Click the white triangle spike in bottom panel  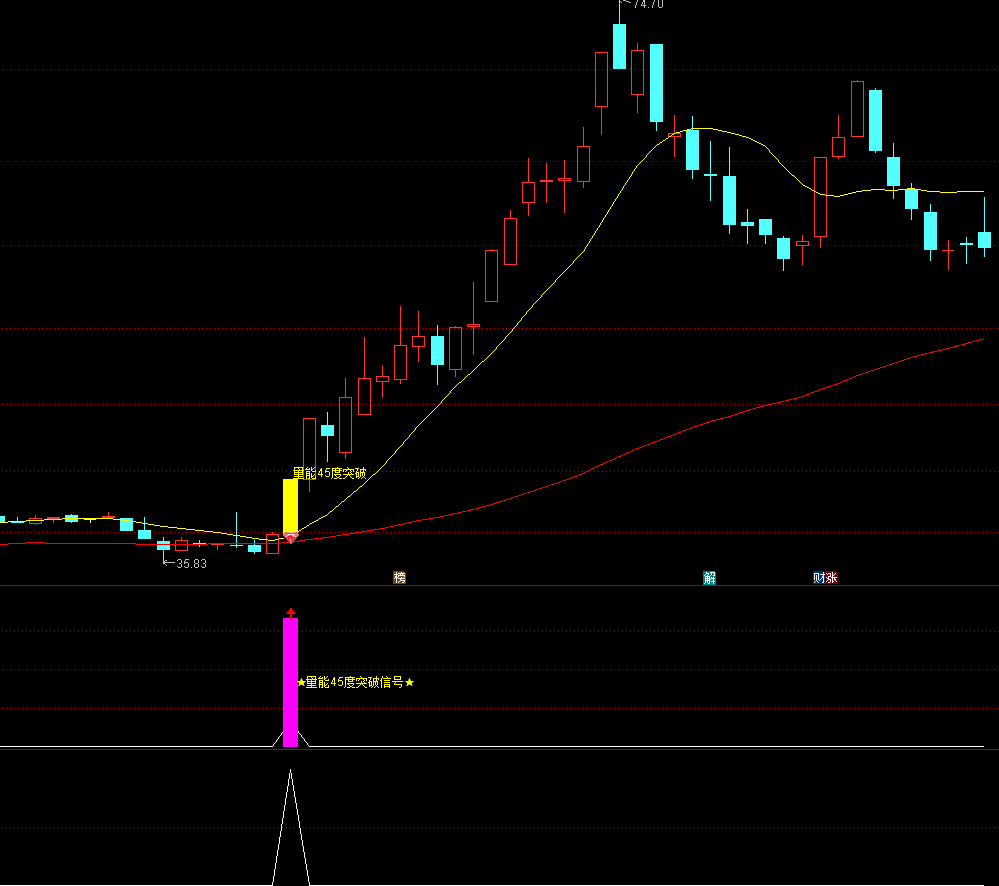[x=291, y=828]
